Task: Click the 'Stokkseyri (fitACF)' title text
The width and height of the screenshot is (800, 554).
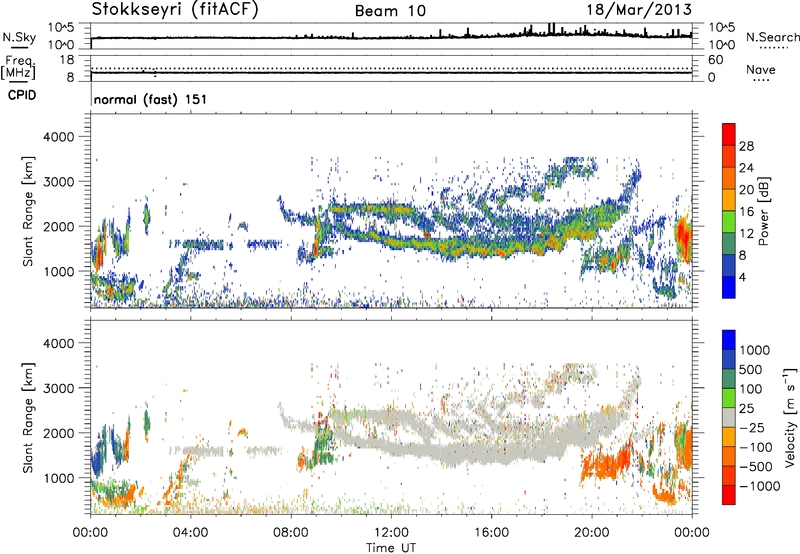Action: point(175,10)
